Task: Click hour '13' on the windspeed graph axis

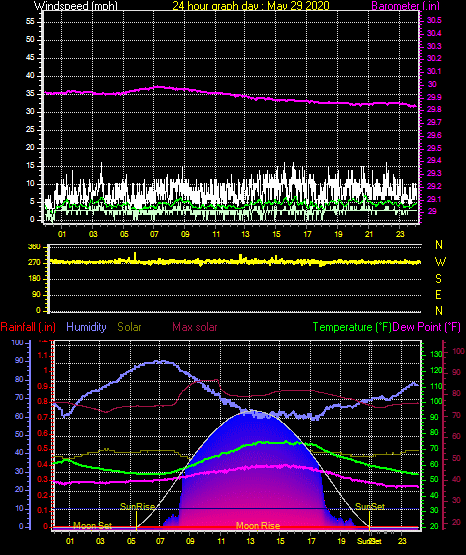Action: point(245,234)
